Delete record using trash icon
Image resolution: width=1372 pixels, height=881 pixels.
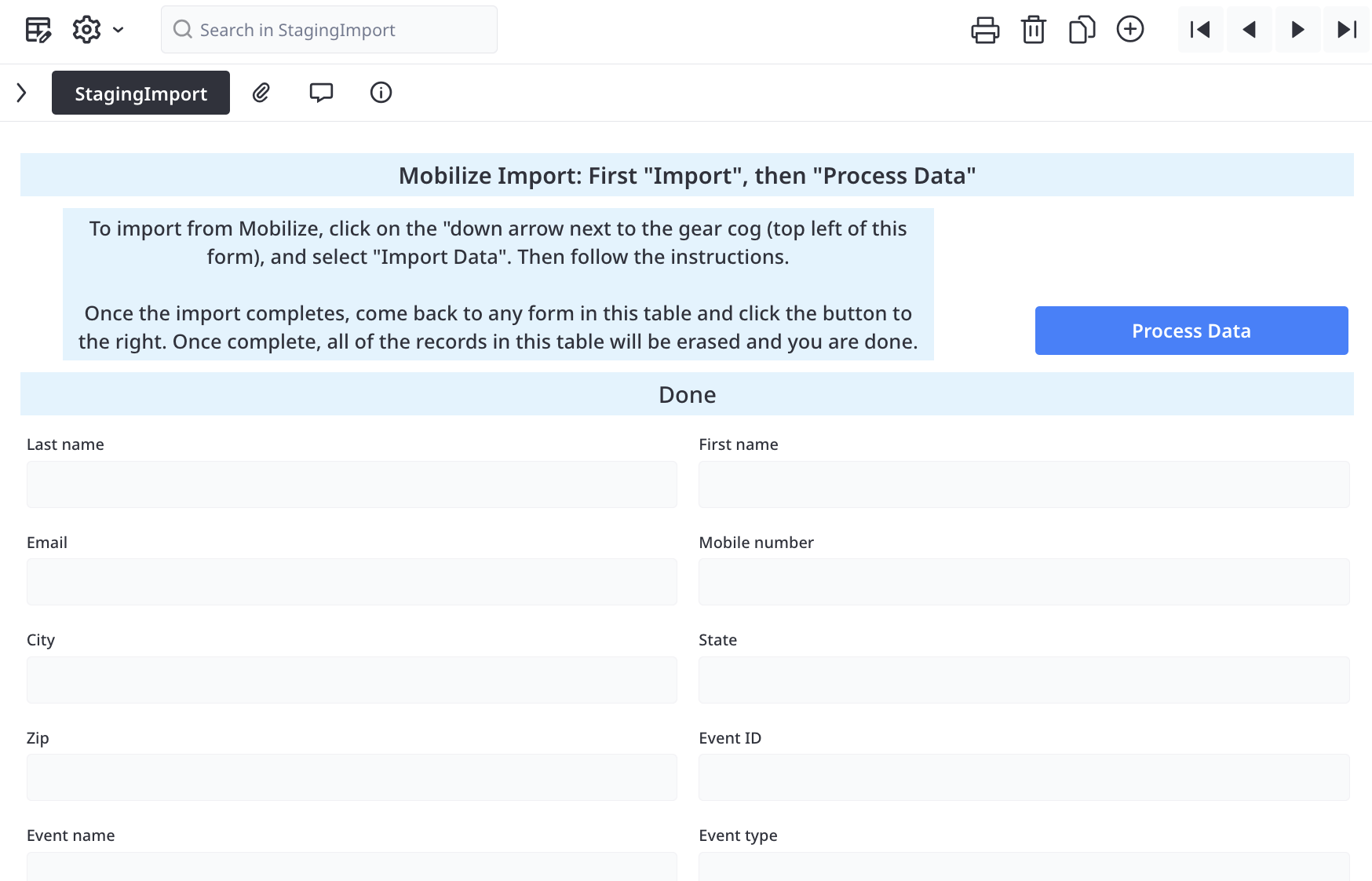(x=1034, y=30)
